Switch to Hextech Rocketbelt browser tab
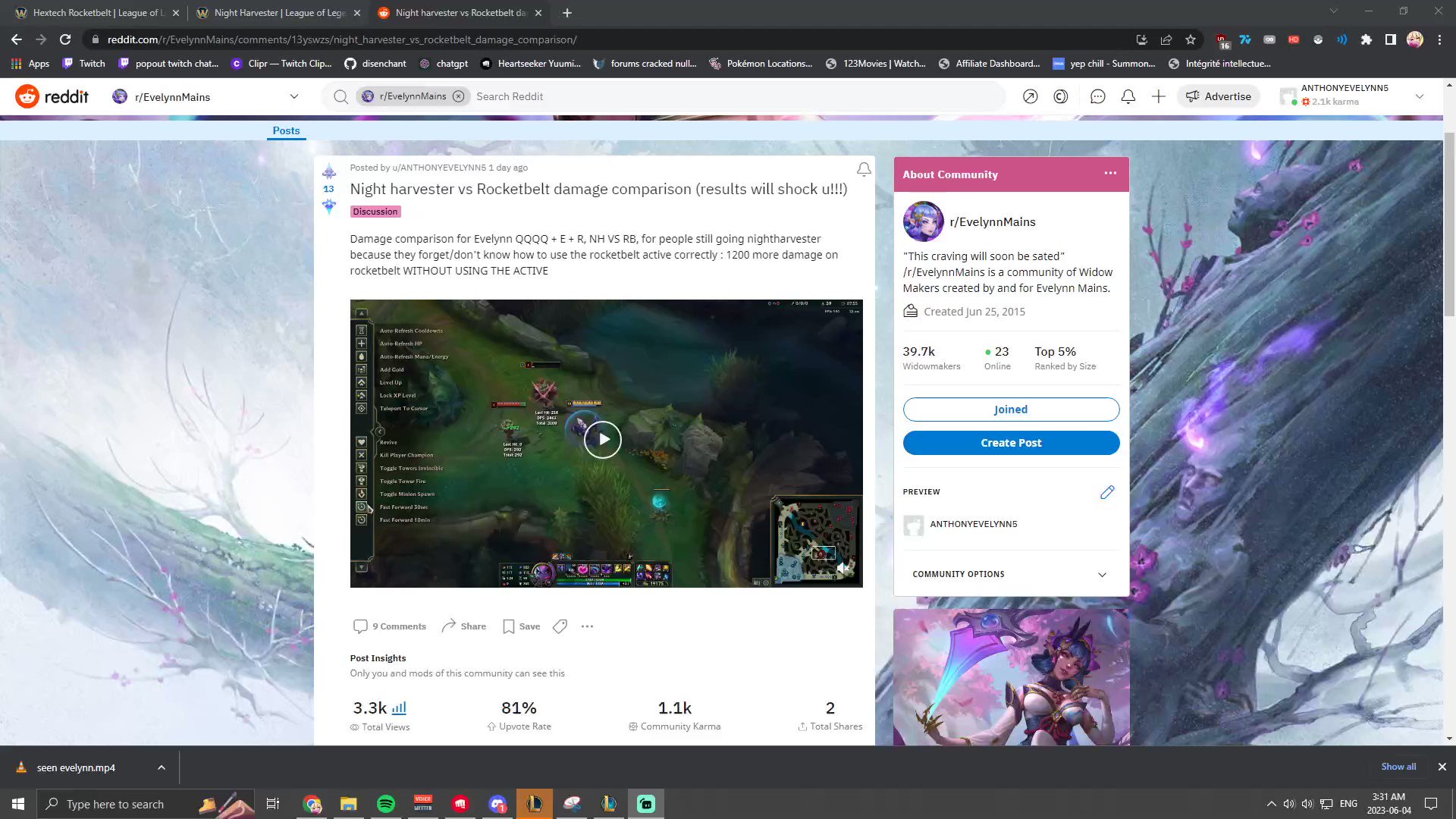This screenshot has width=1456, height=819. click(96, 13)
